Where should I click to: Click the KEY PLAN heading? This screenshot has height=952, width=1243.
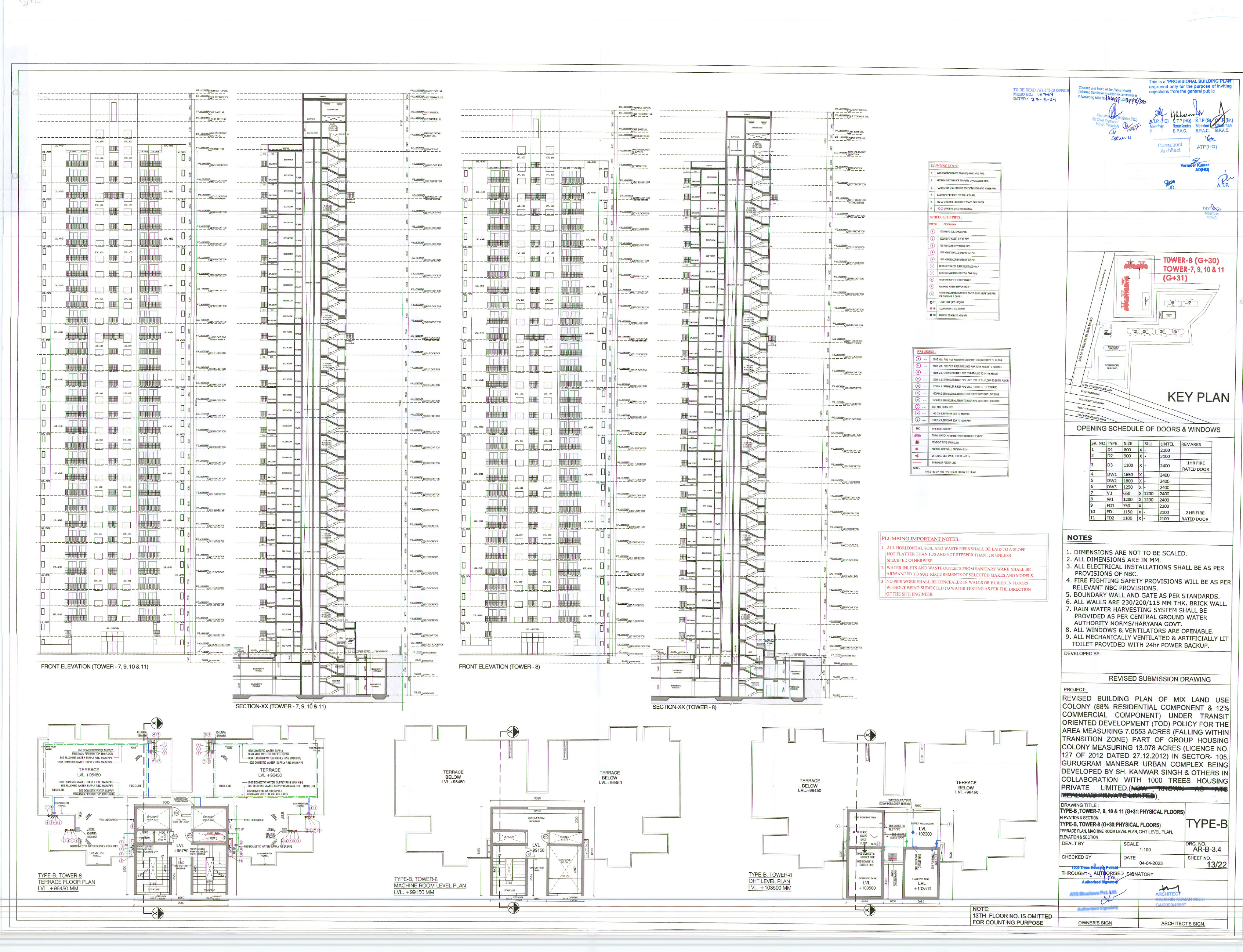pos(1198,397)
